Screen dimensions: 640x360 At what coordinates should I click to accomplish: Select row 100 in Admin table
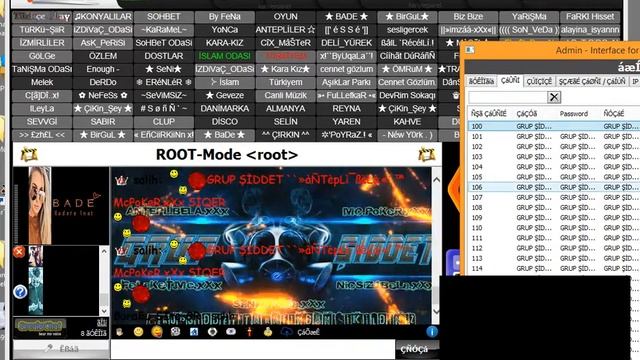(554, 126)
